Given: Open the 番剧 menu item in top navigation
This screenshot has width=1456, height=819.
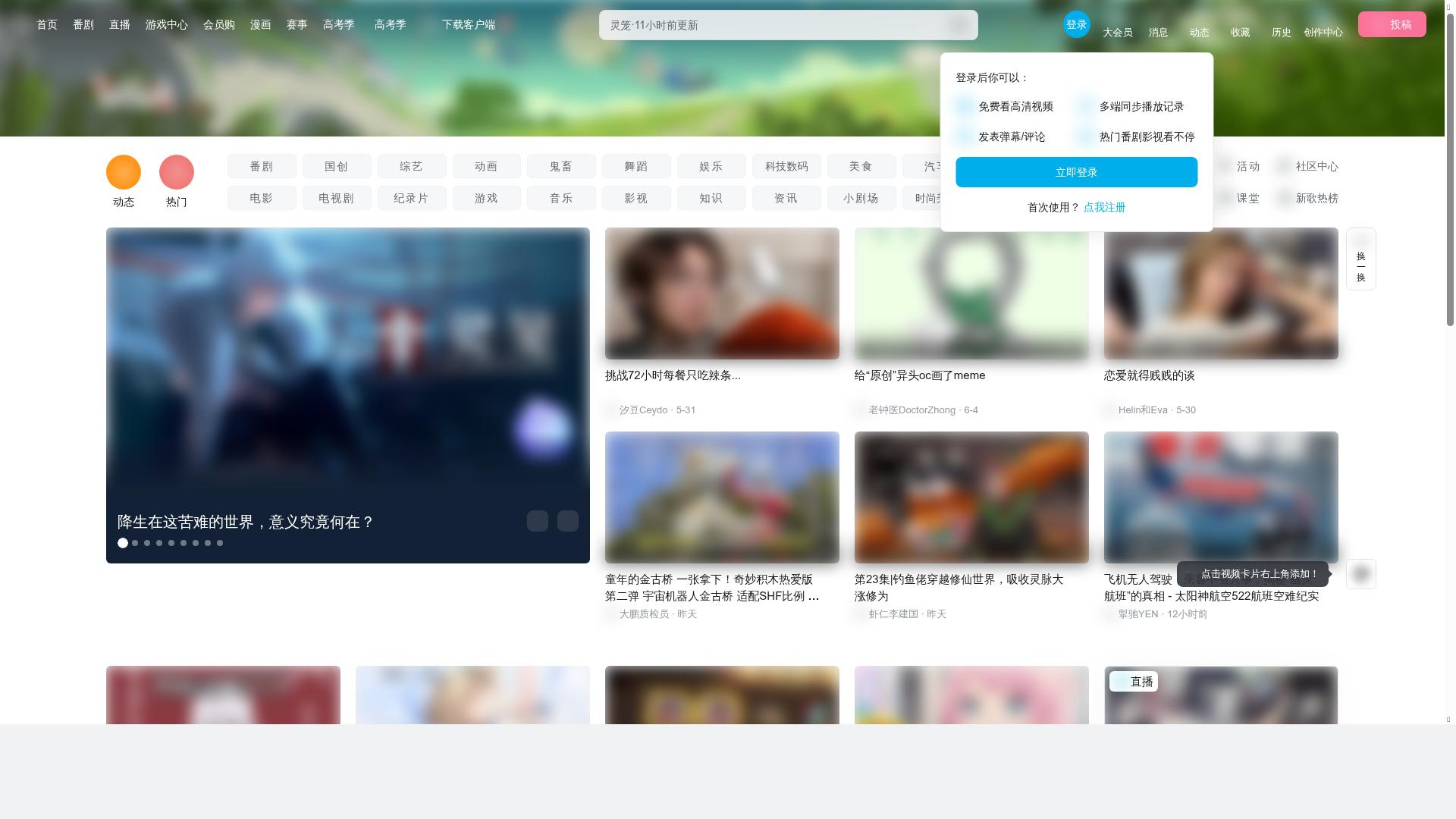Looking at the screenshot, I should (x=83, y=24).
